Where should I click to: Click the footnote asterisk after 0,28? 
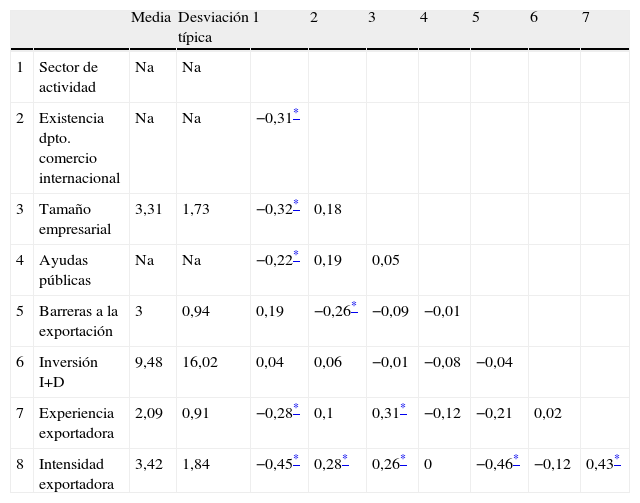pos(345,461)
